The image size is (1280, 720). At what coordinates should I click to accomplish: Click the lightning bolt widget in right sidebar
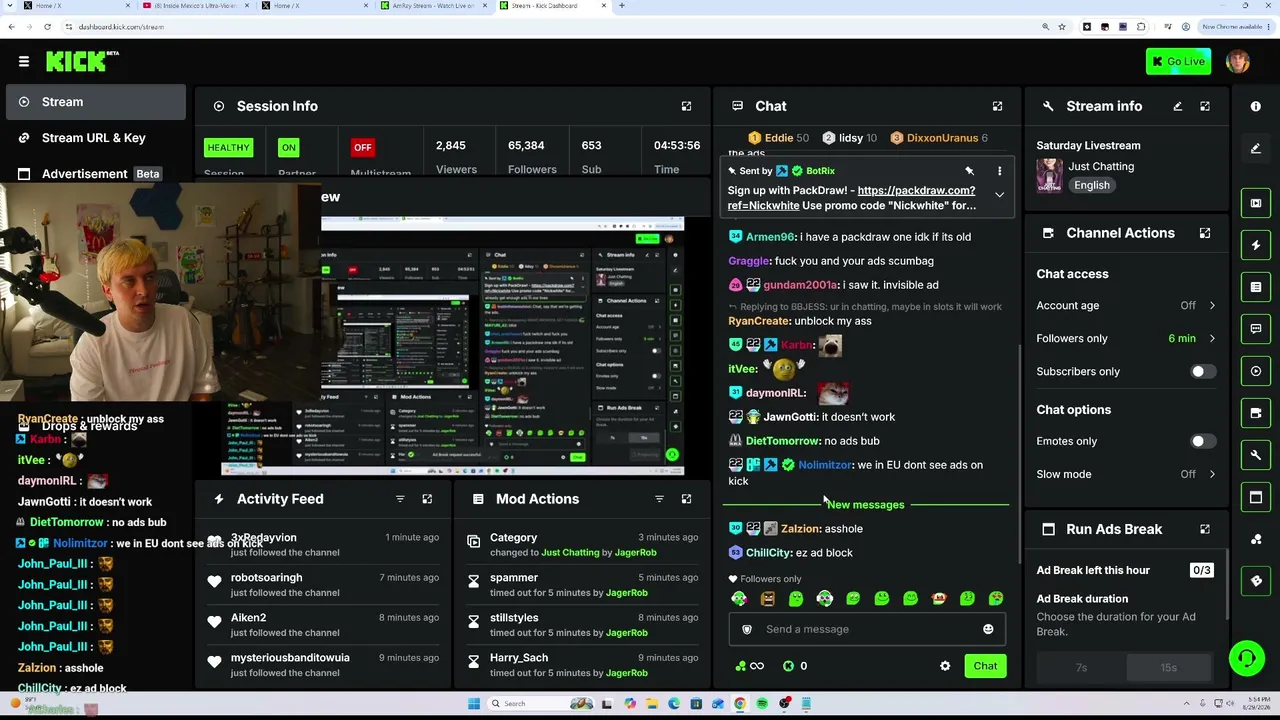(1256, 245)
